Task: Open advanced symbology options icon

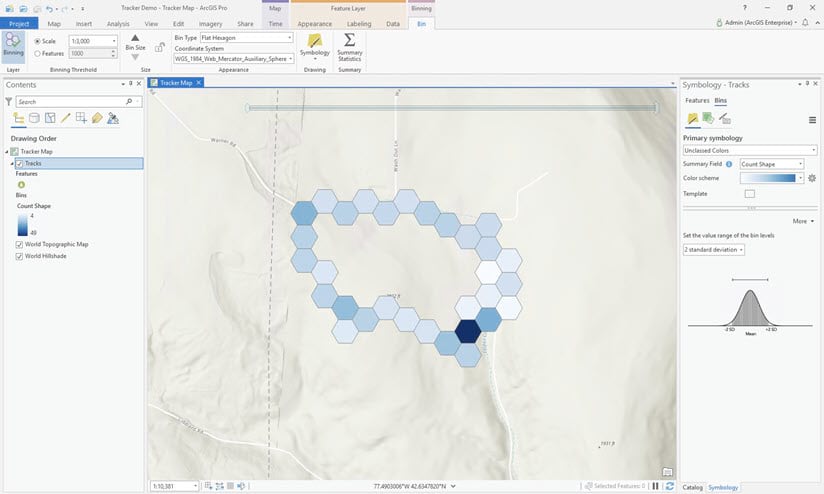Action: tap(725, 119)
